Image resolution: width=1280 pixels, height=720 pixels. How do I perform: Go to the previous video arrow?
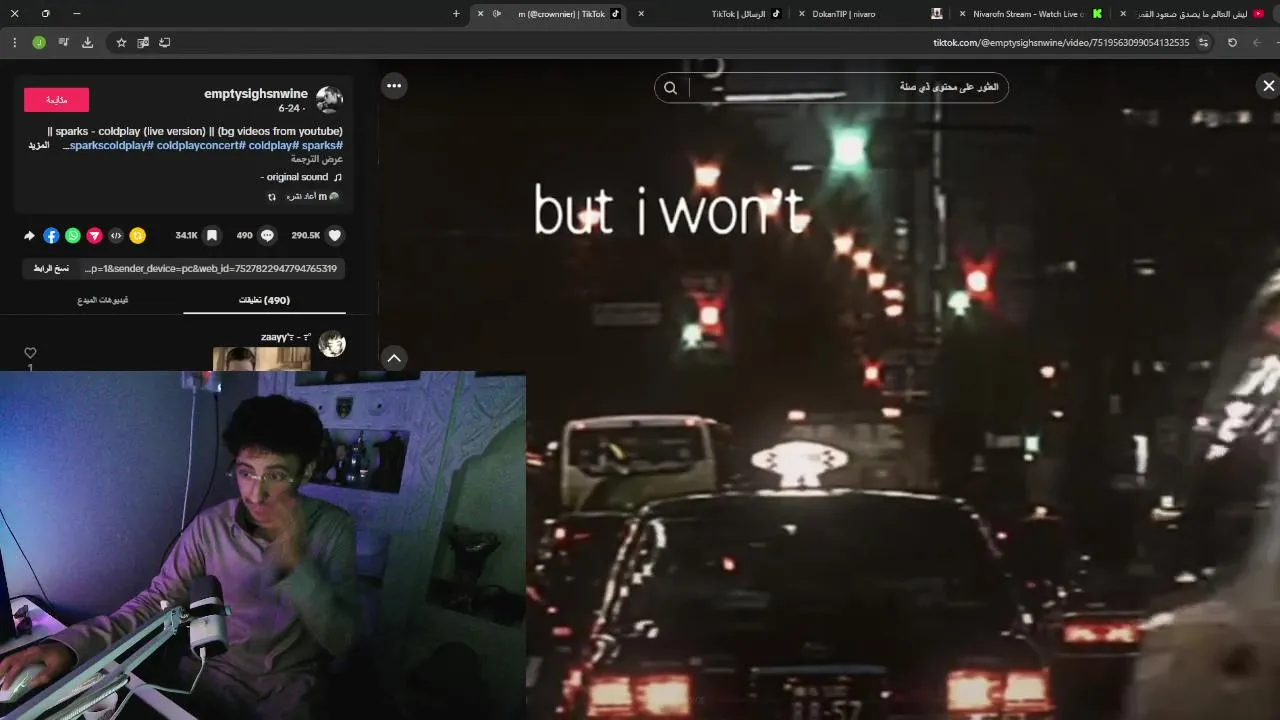tap(394, 358)
